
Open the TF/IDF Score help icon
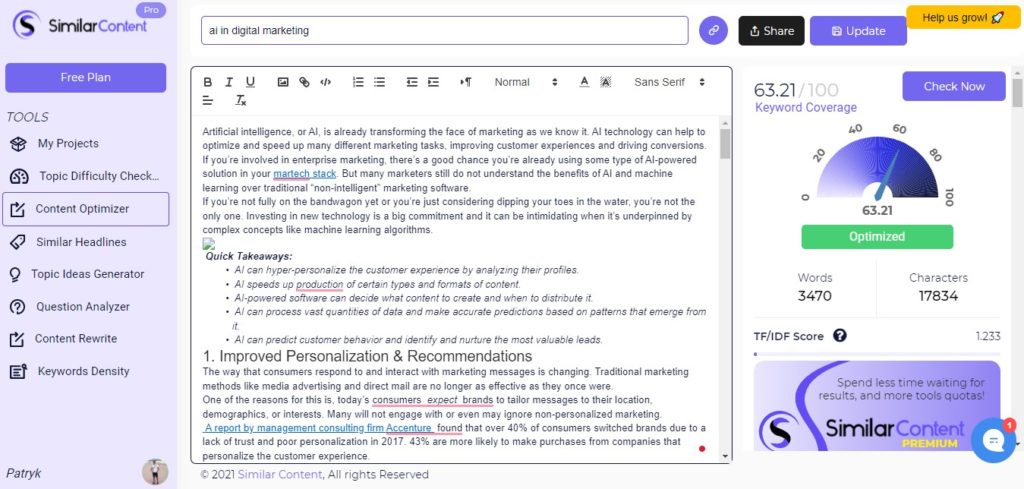840,336
